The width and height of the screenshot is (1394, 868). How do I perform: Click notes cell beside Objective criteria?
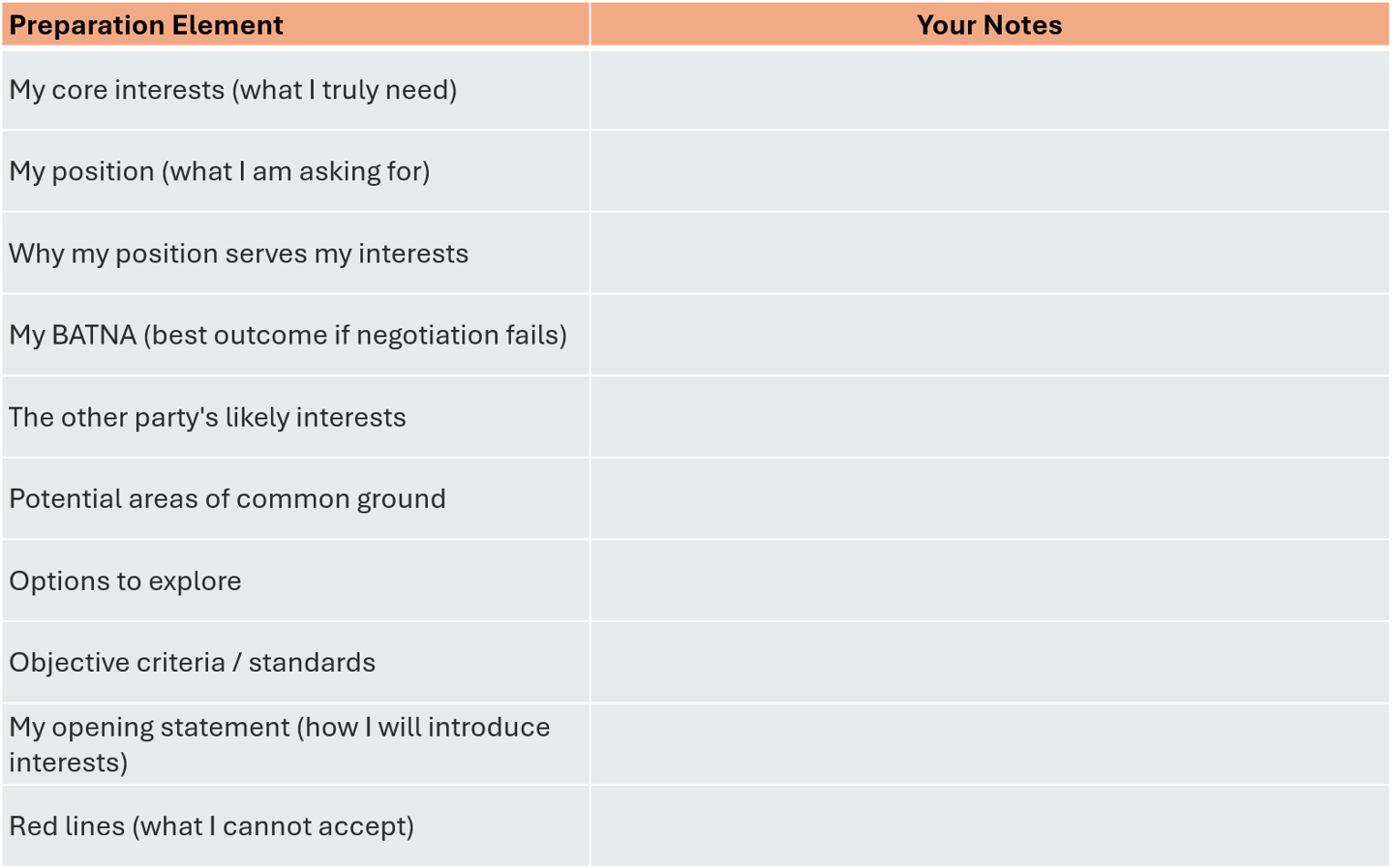pos(989,662)
